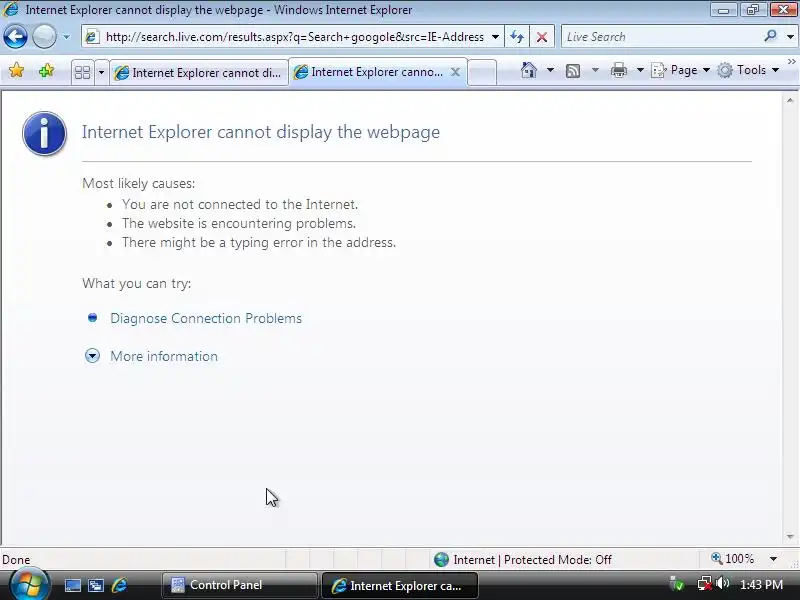Click the network disconnected tray icon
The height and width of the screenshot is (600, 800).
[704, 584]
